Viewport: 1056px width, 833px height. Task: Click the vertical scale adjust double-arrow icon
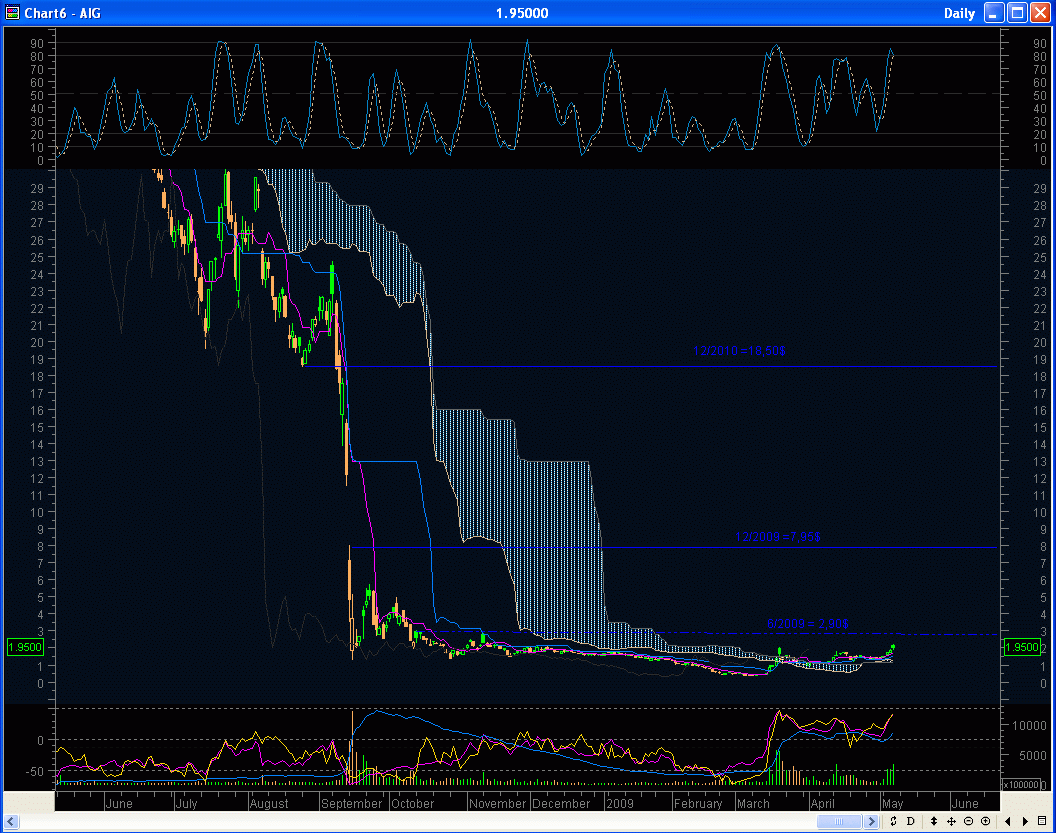click(934, 821)
